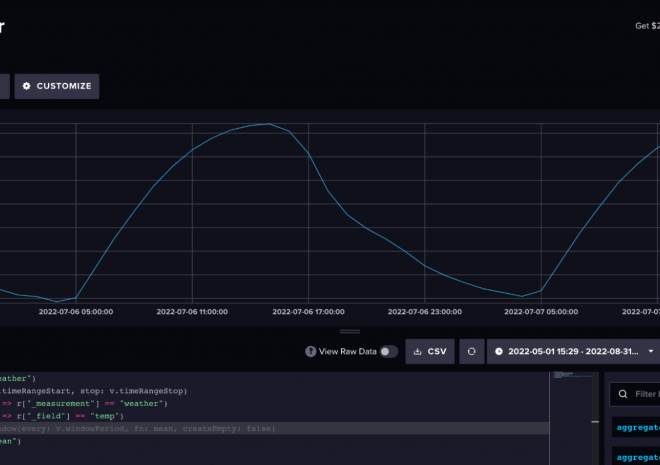Click the second aggregate function item
This screenshot has height=465, width=660.
[x=636, y=457]
